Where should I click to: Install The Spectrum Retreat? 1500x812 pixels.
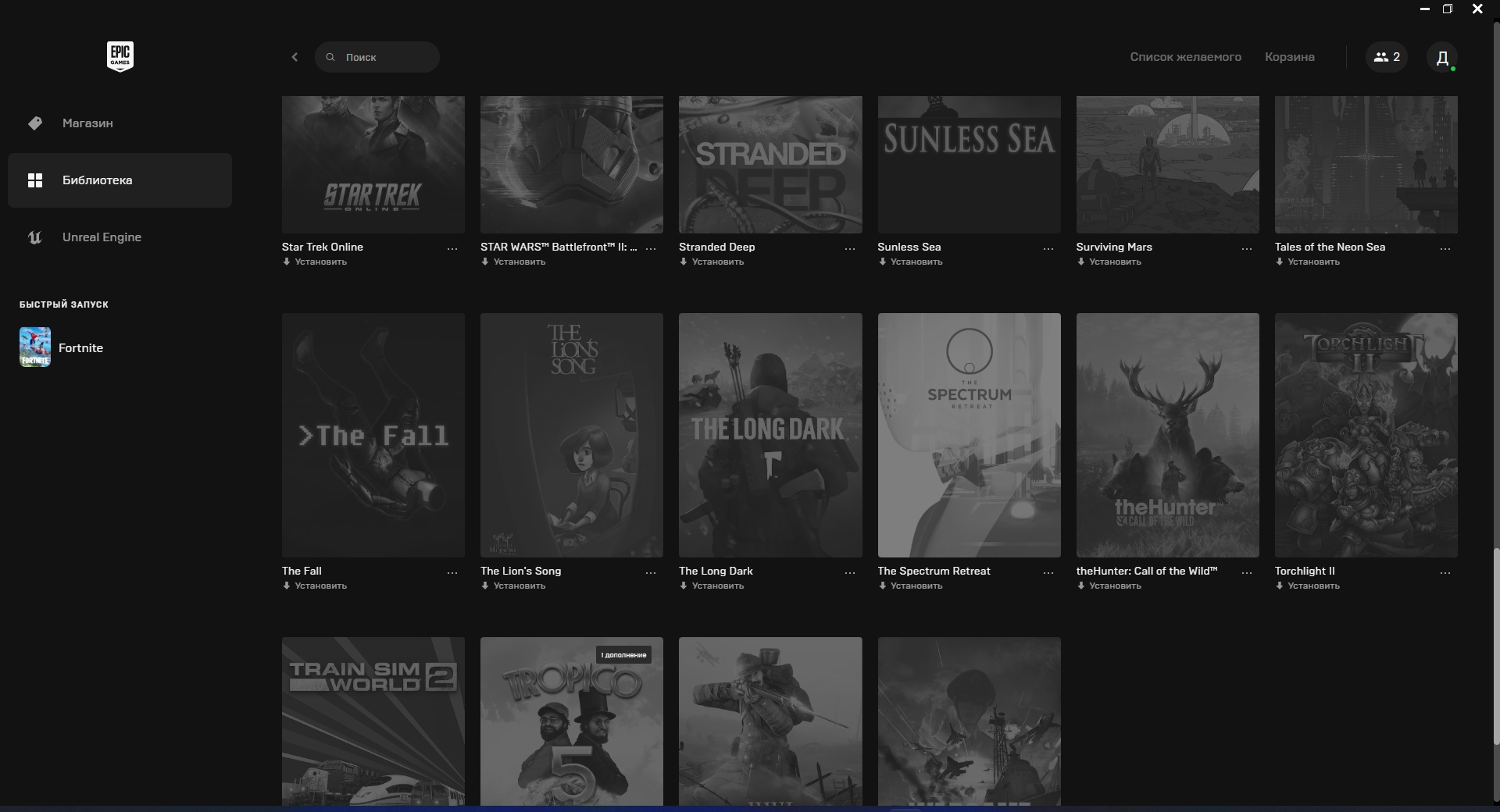[910, 586]
